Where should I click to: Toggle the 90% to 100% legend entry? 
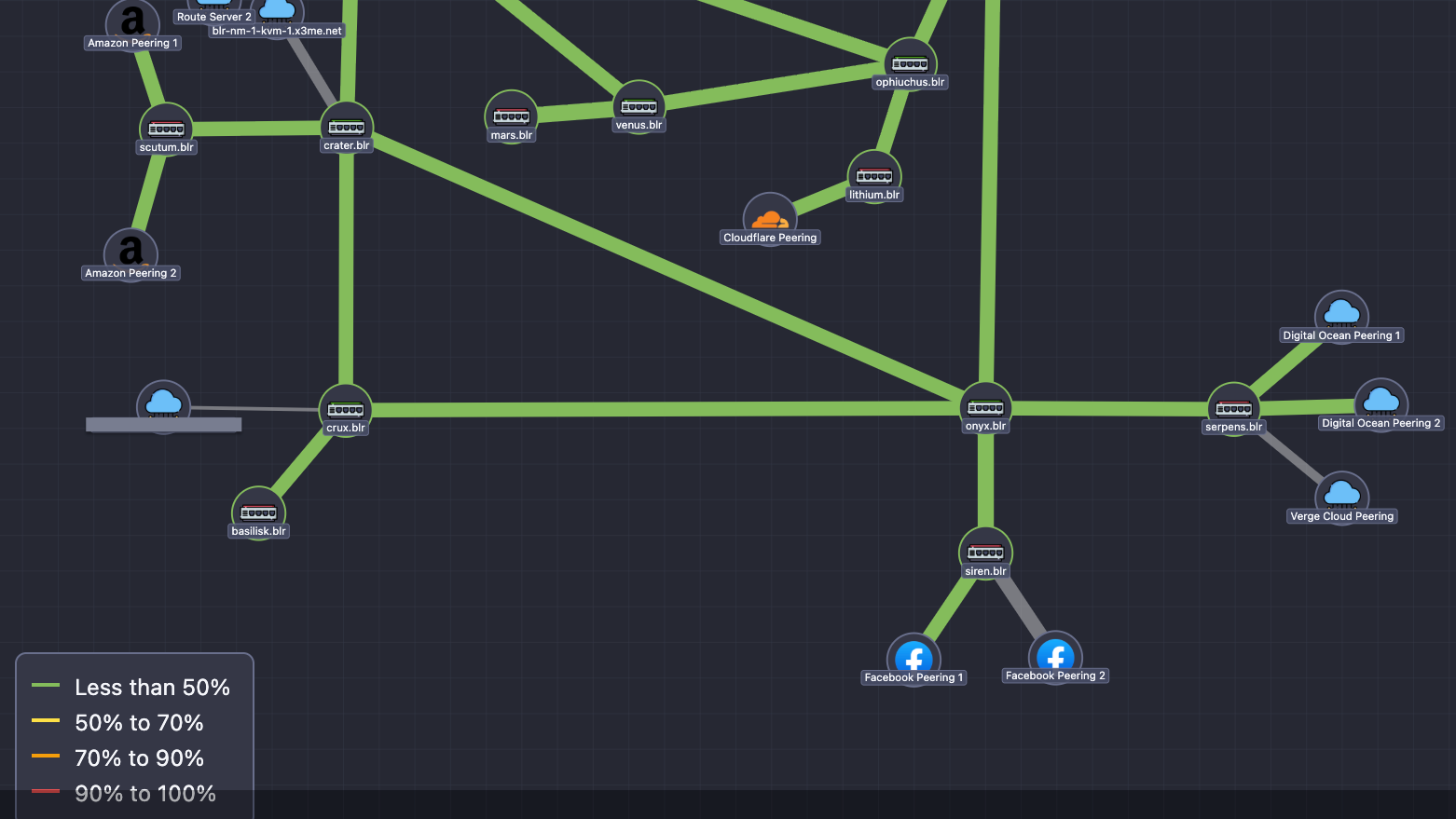[x=144, y=793]
